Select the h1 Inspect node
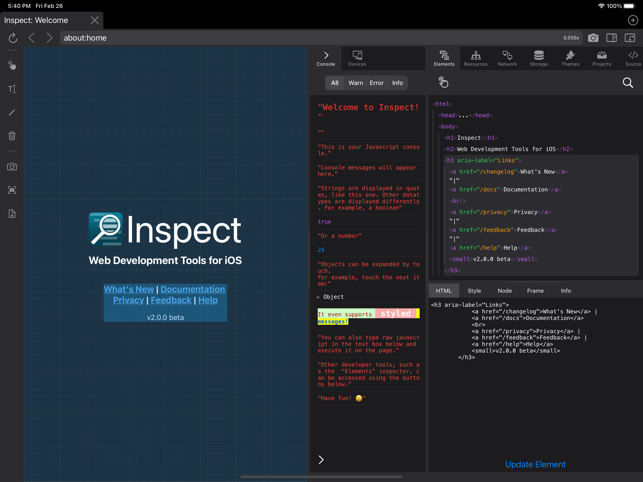Screen dimensions: 643x482 pyautogui.click(x=471, y=138)
